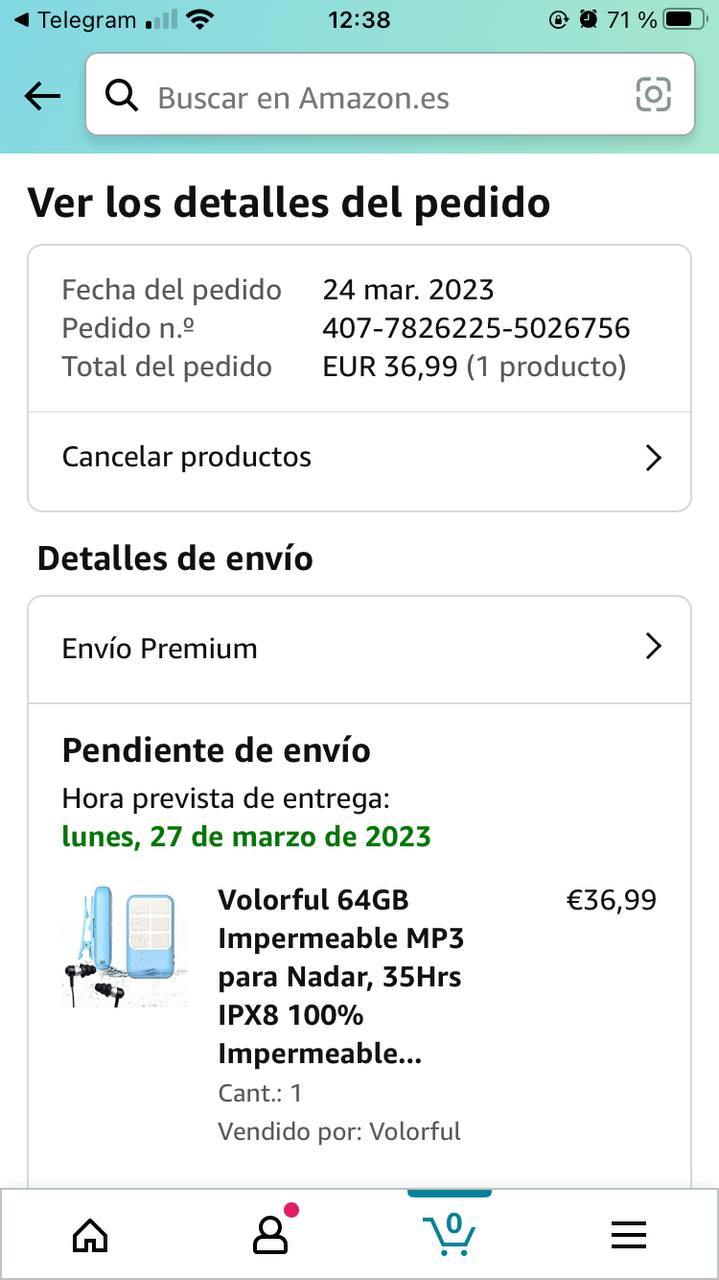719x1280 pixels.
Task: Tap the Pendiente de envío heading
Action: pos(216,750)
